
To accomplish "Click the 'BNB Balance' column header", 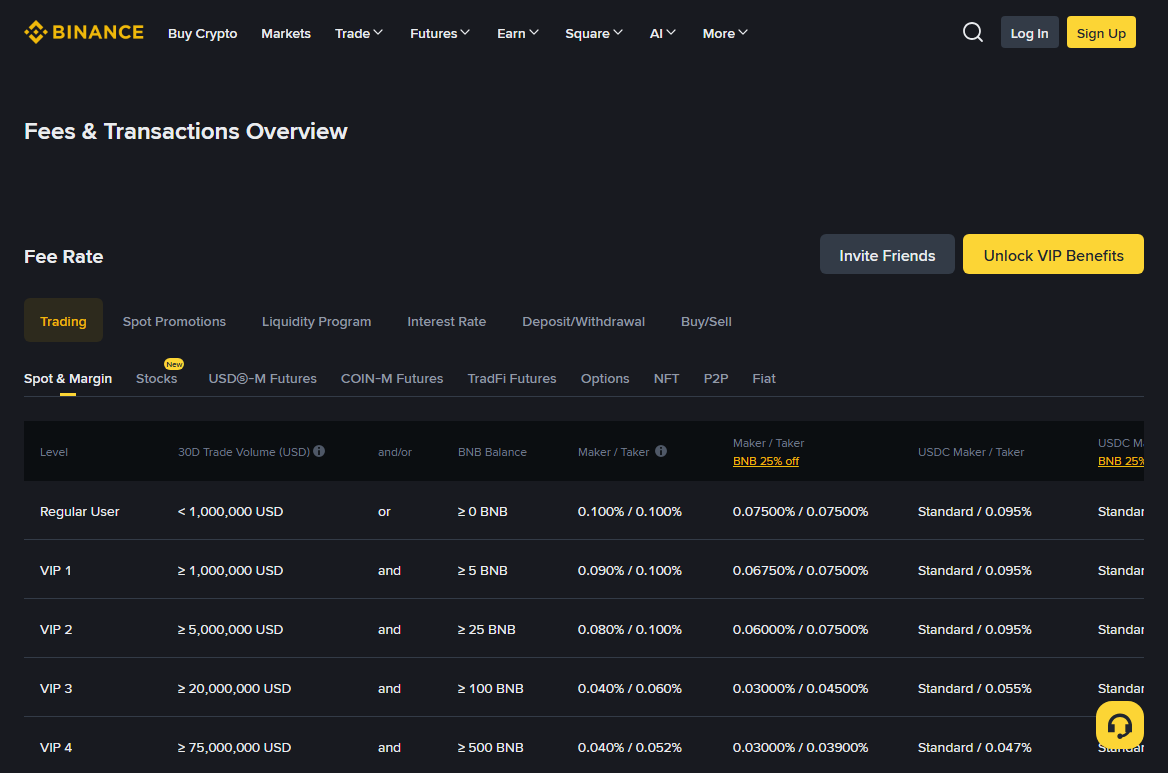I will pyautogui.click(x=492, y=452).
